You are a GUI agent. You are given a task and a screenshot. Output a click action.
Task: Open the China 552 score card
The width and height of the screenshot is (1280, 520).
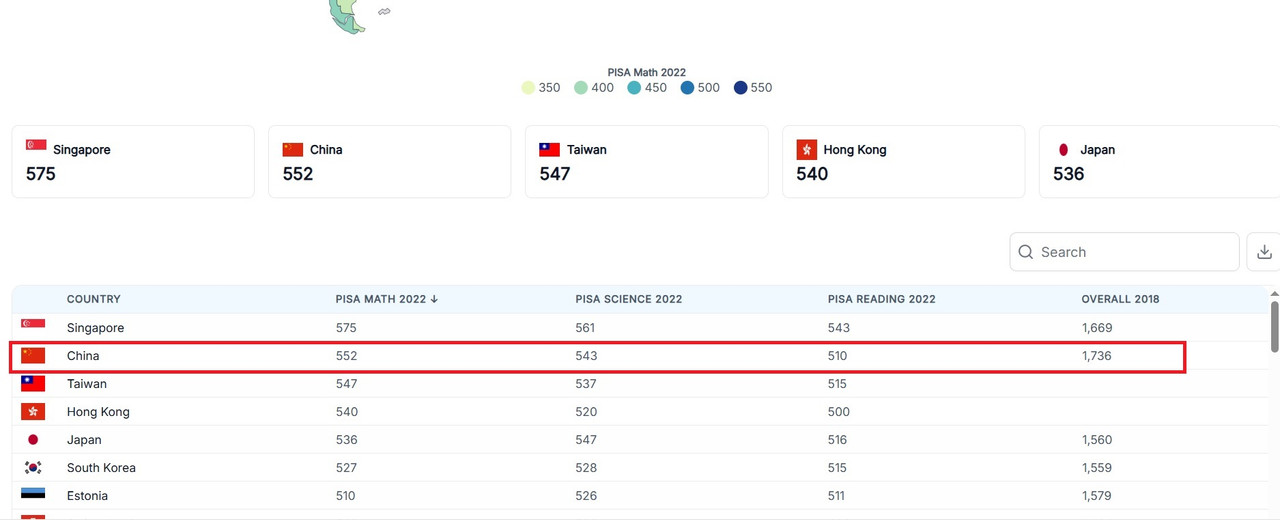[x=389, y=162]
